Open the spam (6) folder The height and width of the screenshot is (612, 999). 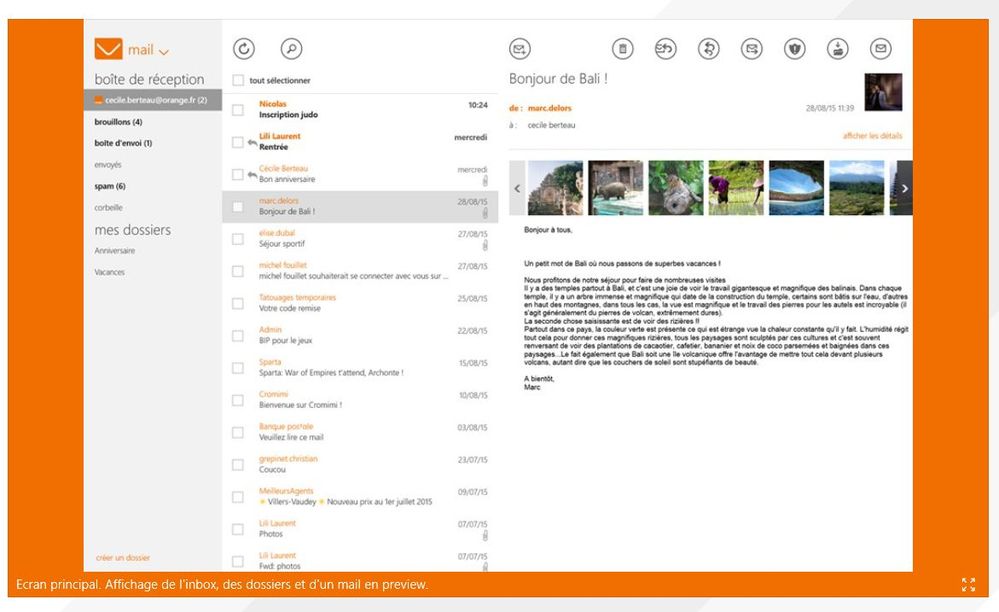110,186
